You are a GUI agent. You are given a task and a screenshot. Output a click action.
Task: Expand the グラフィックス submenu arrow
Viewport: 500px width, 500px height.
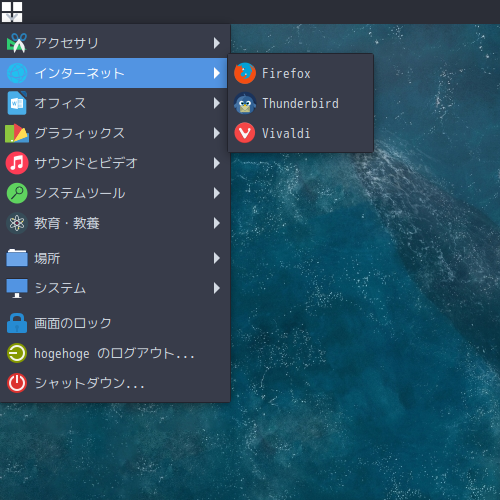(217, 133)
